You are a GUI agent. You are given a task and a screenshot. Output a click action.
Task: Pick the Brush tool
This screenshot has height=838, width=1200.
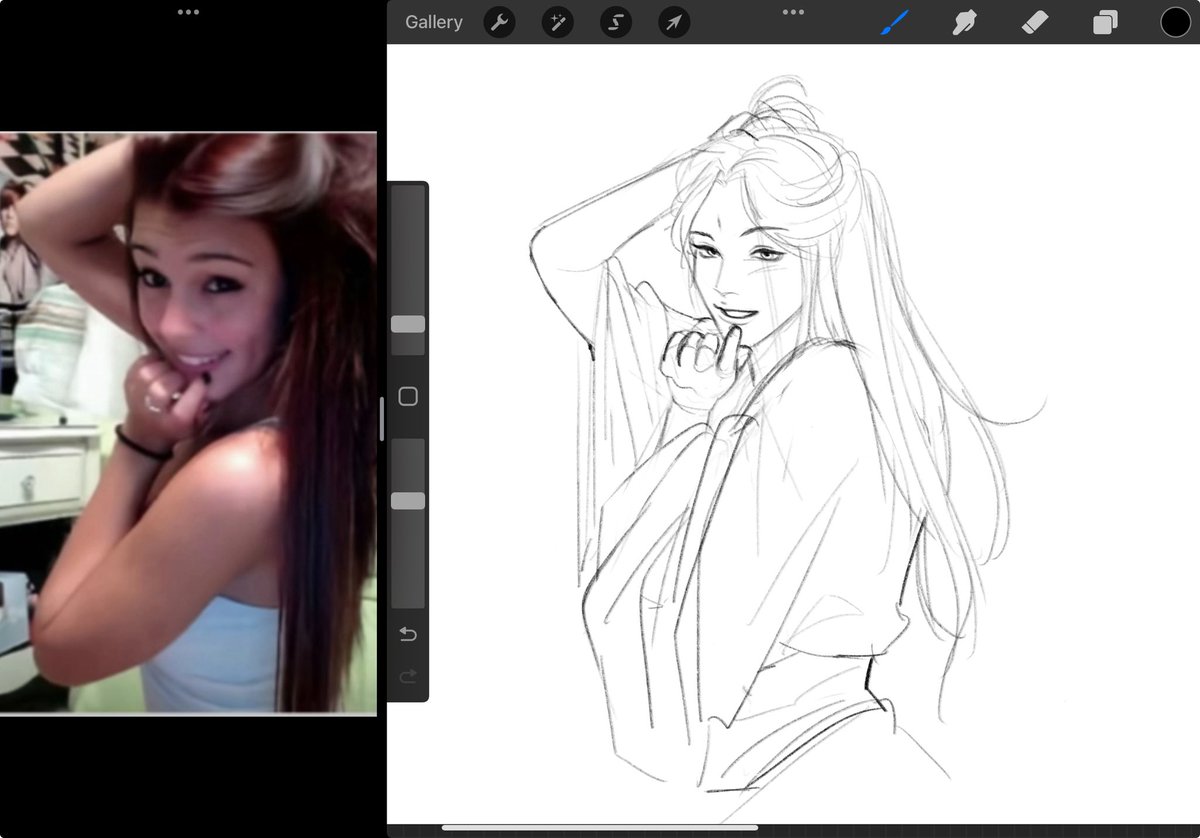click(x=895, y=21)
